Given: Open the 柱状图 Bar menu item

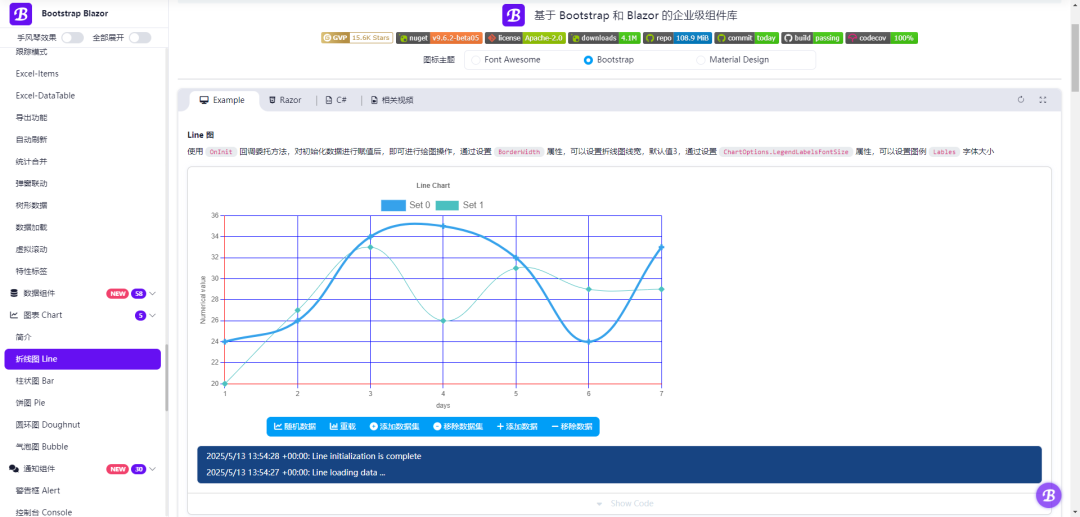Looking at the screenshot, I should tap(83, 381).
